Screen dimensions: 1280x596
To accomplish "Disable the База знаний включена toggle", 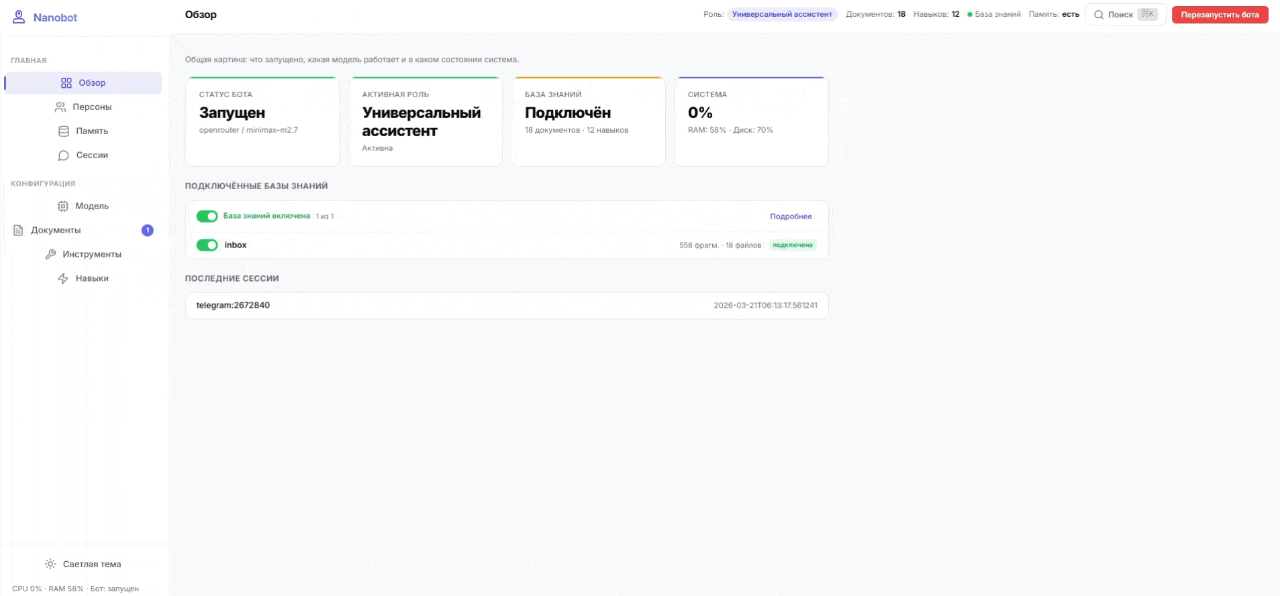I will pos(208,215).
